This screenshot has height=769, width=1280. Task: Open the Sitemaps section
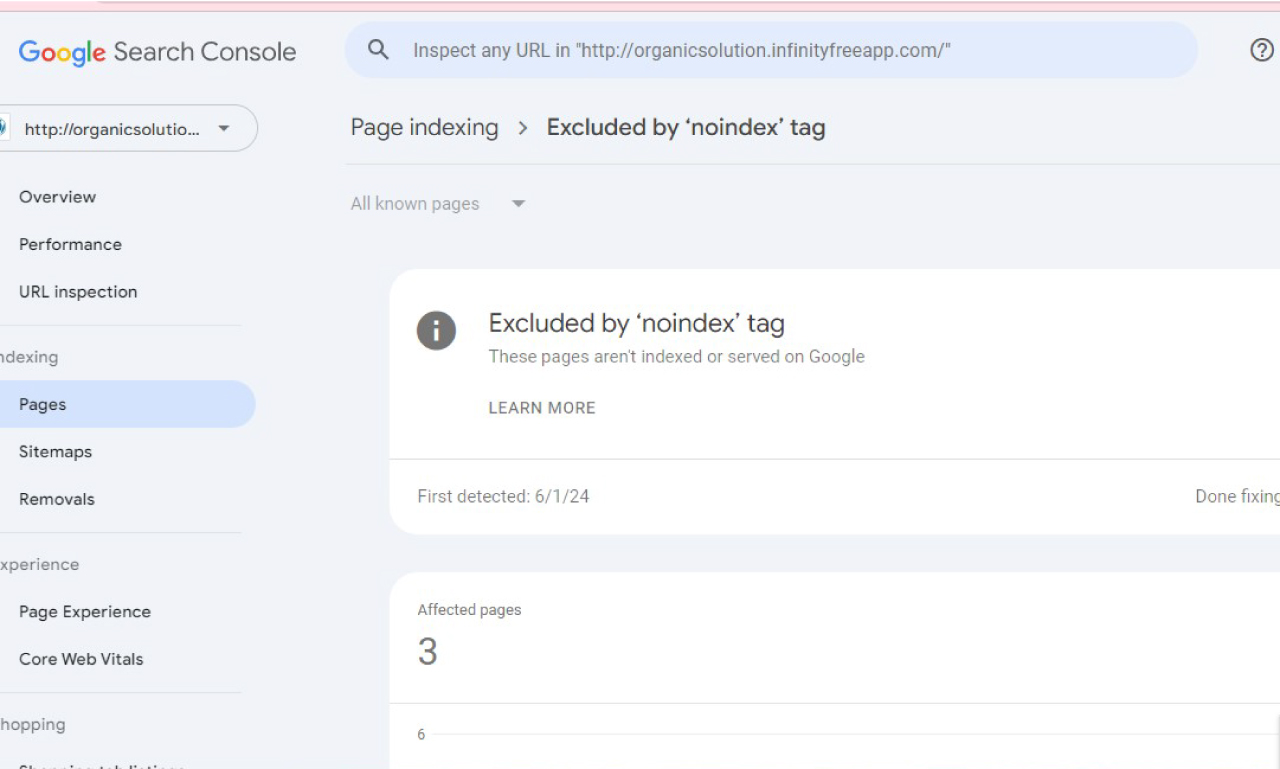click(x=55, y=451)
